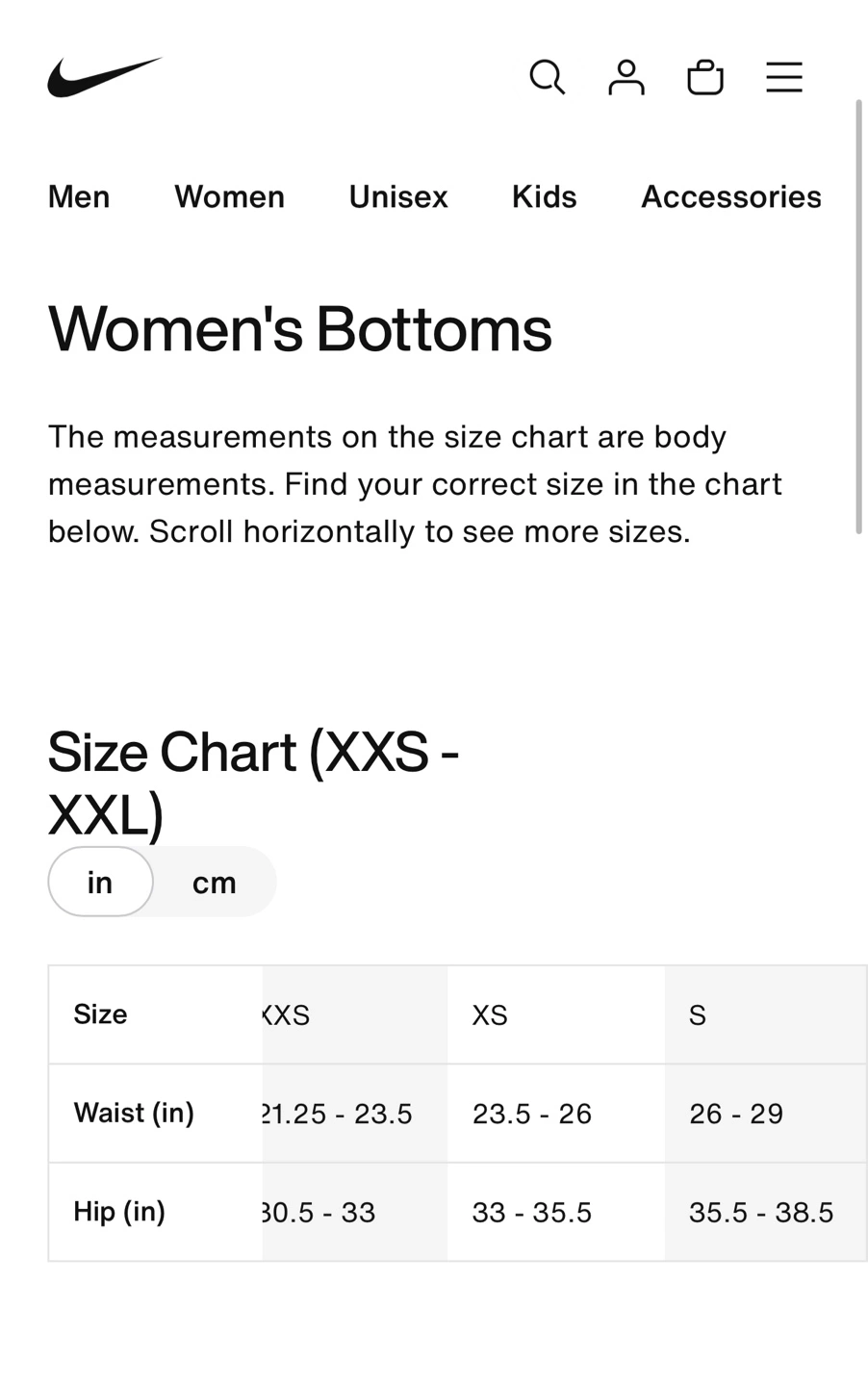Navigate to the Kids category
868x1386 pixels.
click(544, 196)
